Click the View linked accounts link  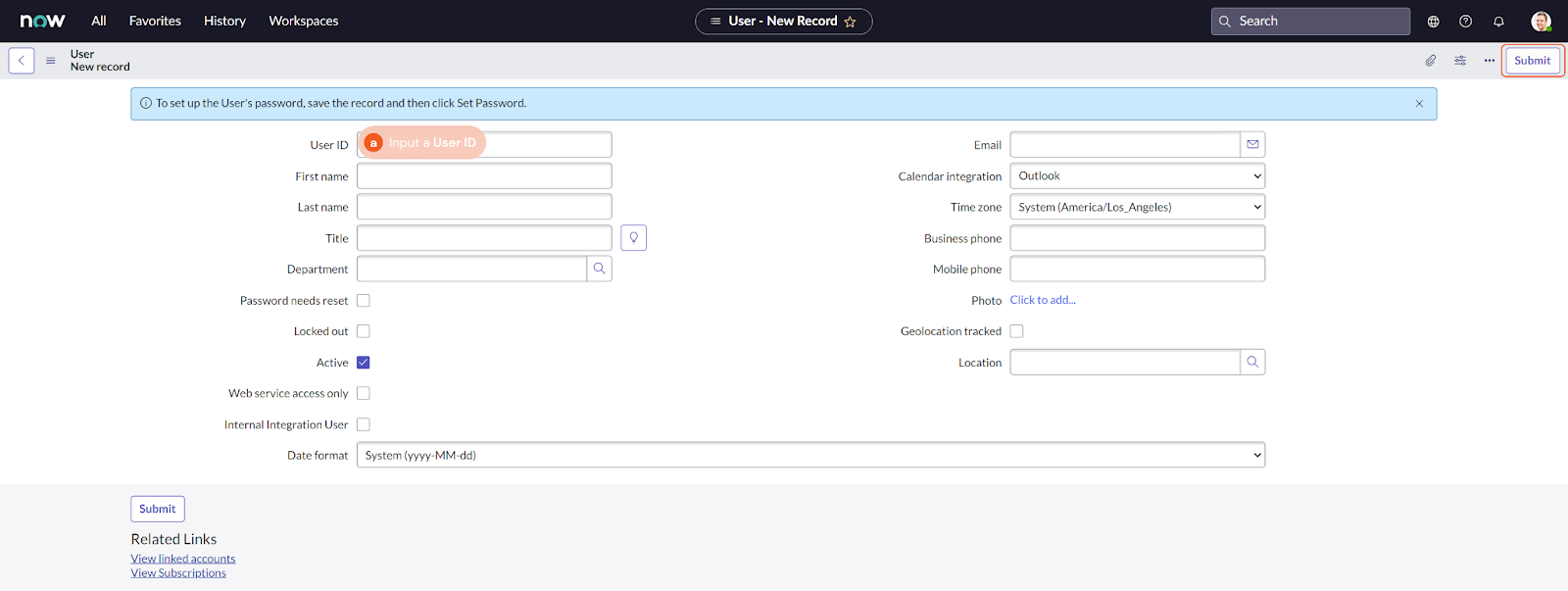[x=183, y=559]
